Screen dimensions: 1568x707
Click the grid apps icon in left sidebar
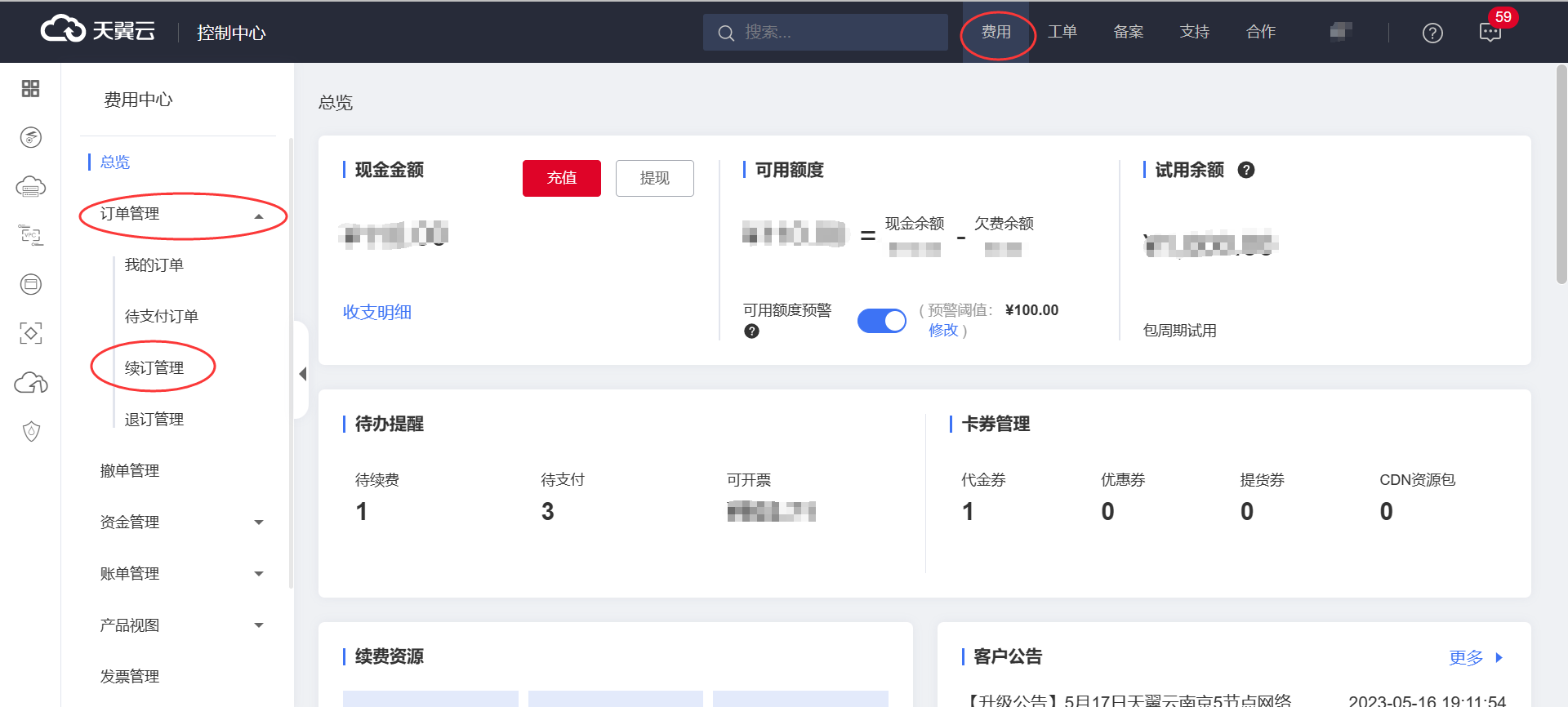tap(30, 88)
